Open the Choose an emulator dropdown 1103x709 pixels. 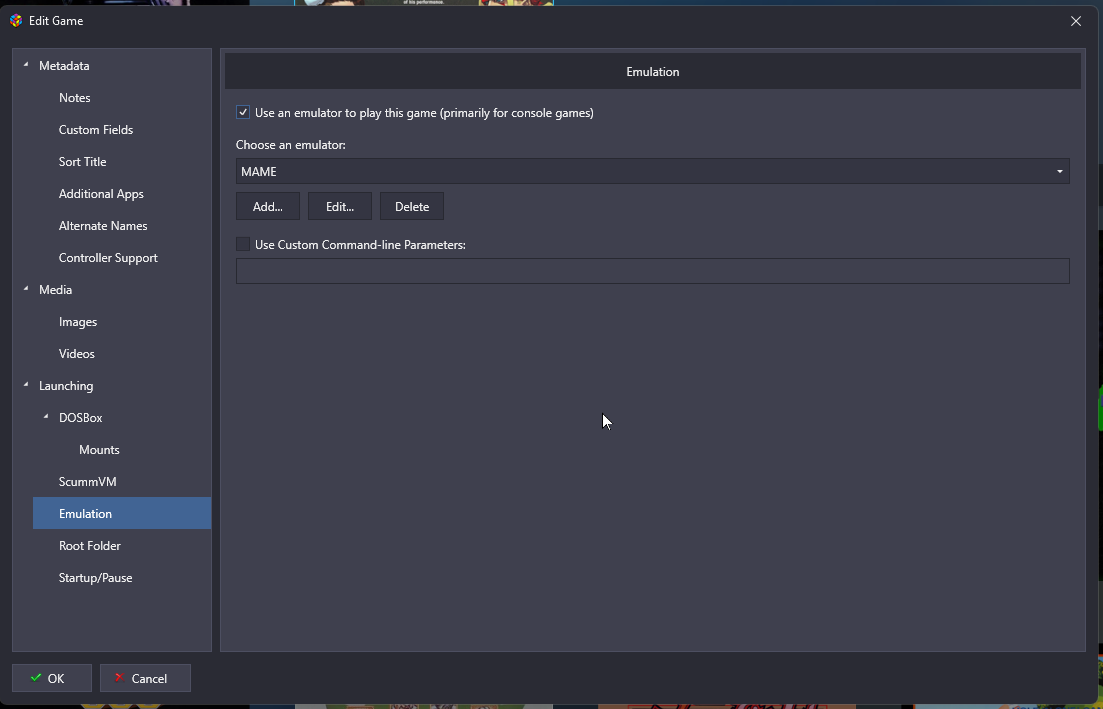point(652,172)
